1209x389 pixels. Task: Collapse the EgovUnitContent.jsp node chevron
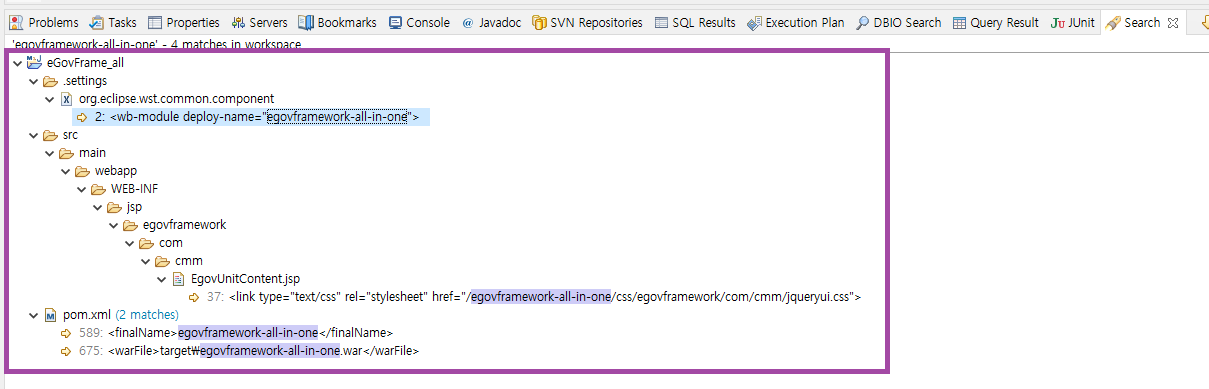pyautogui.click(x=162, y=279)
